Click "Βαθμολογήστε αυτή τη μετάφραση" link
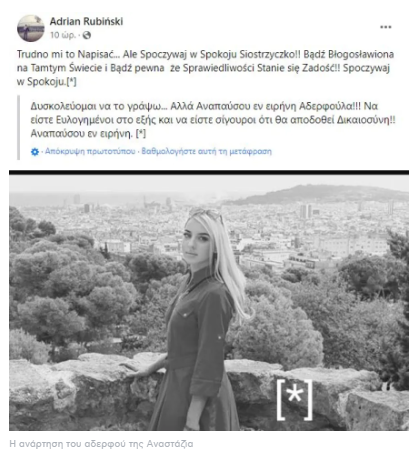The image size is (420, 457). point(207,151)
